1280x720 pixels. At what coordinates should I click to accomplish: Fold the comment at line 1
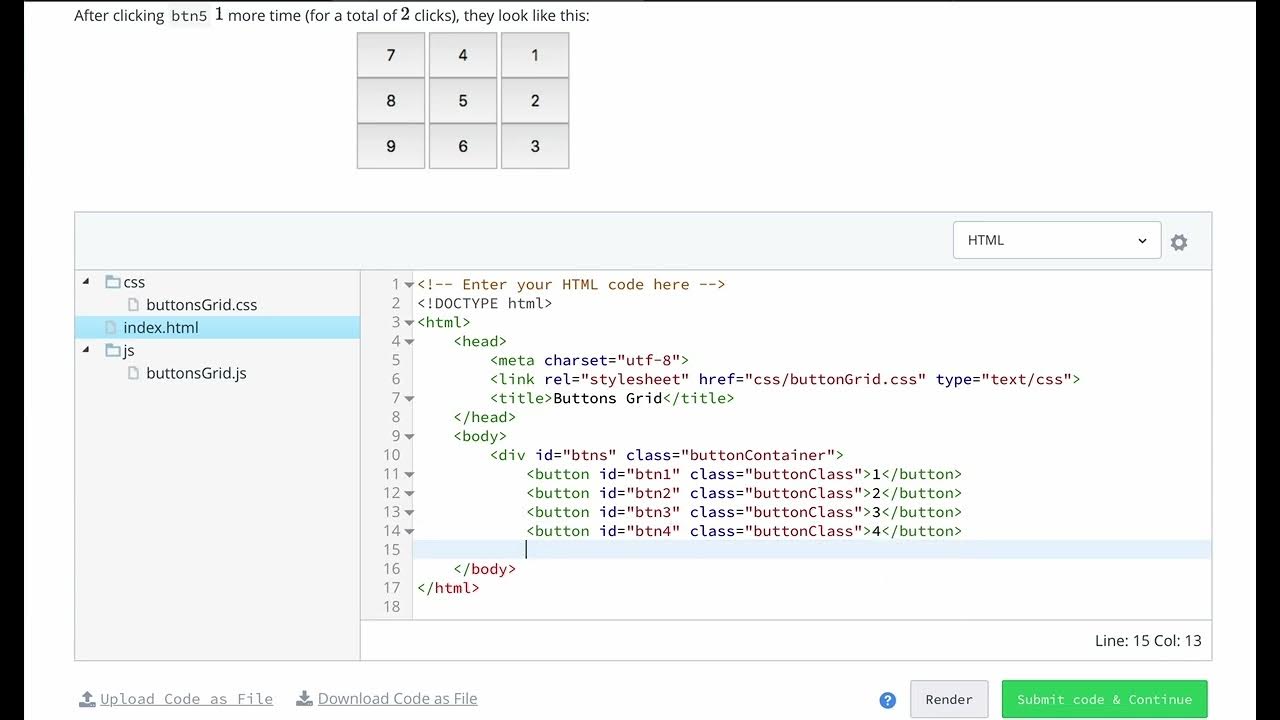409,285
